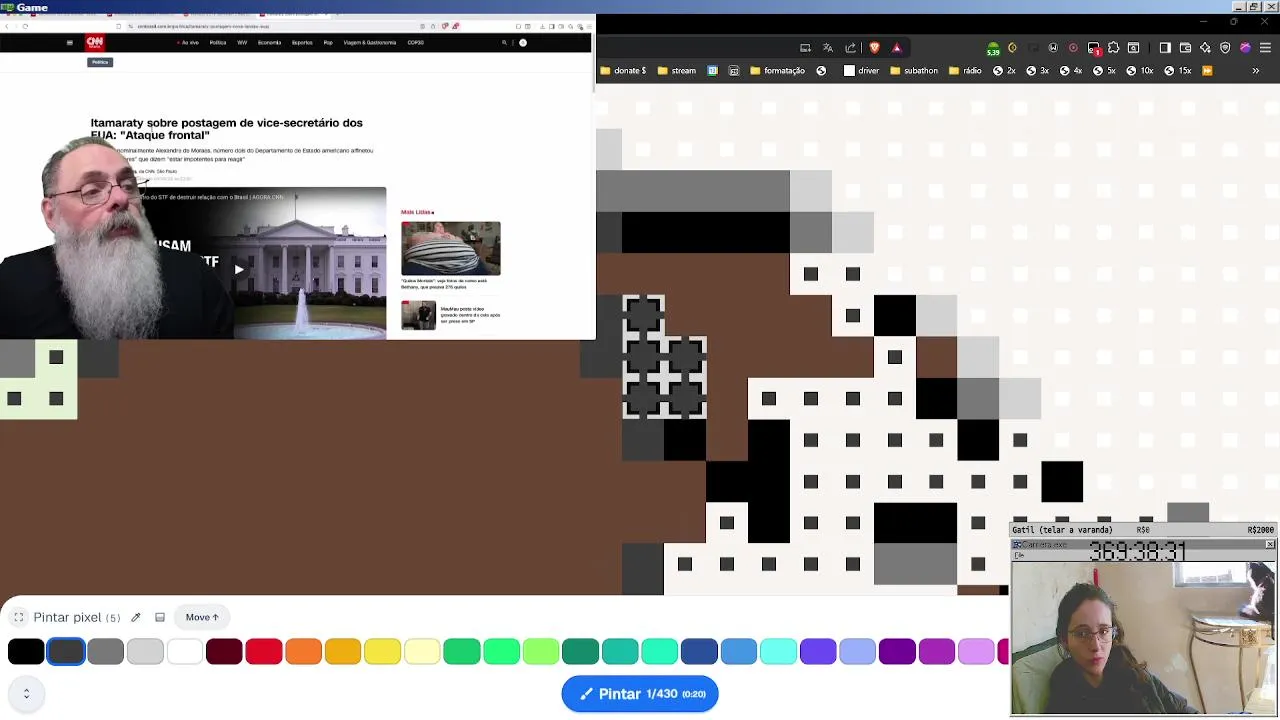Click the green 5.39 extension icon

(992, 48)
